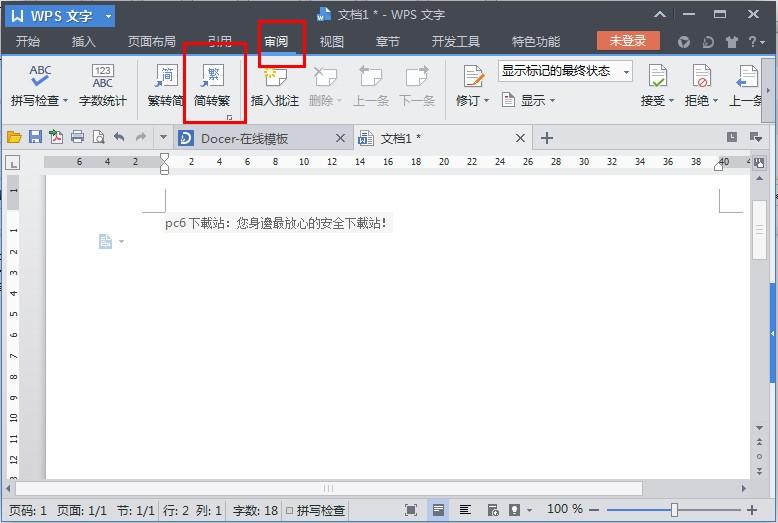Go to next page double arrow in scrollbar
This screenshot has height=523, width=778.
pyautogui.click(x=759, y=471)
